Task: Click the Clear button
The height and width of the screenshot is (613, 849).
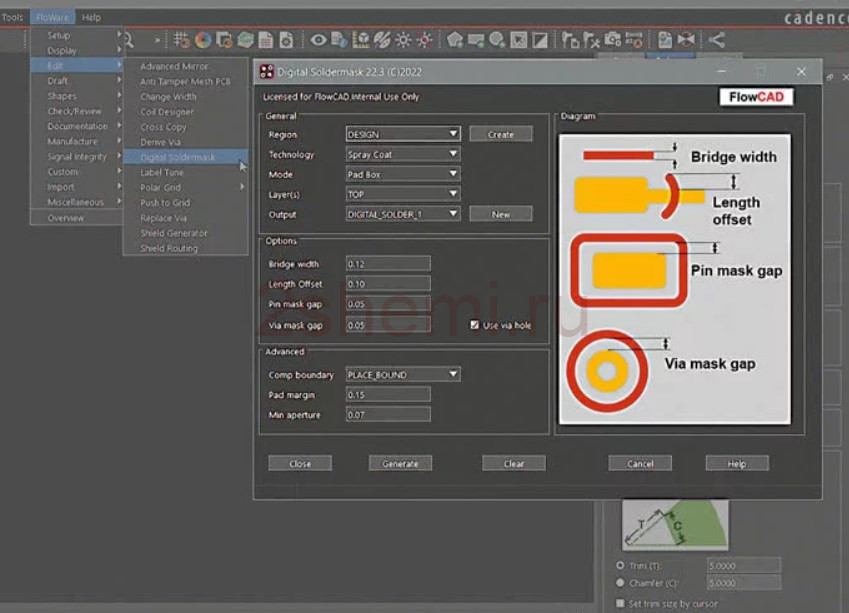Action: pos(514,464)
